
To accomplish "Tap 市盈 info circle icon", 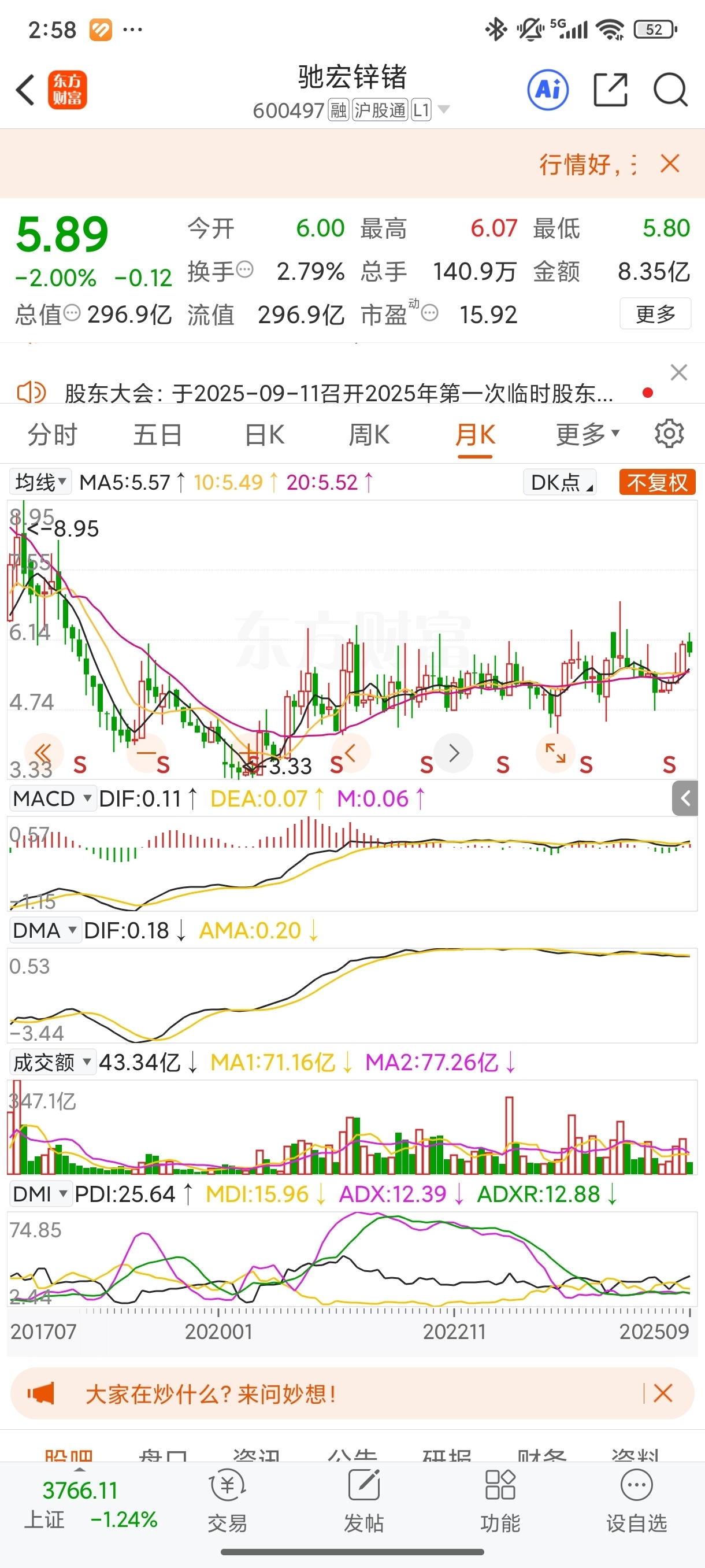I will pyautogui.click(x=429, y=313).
